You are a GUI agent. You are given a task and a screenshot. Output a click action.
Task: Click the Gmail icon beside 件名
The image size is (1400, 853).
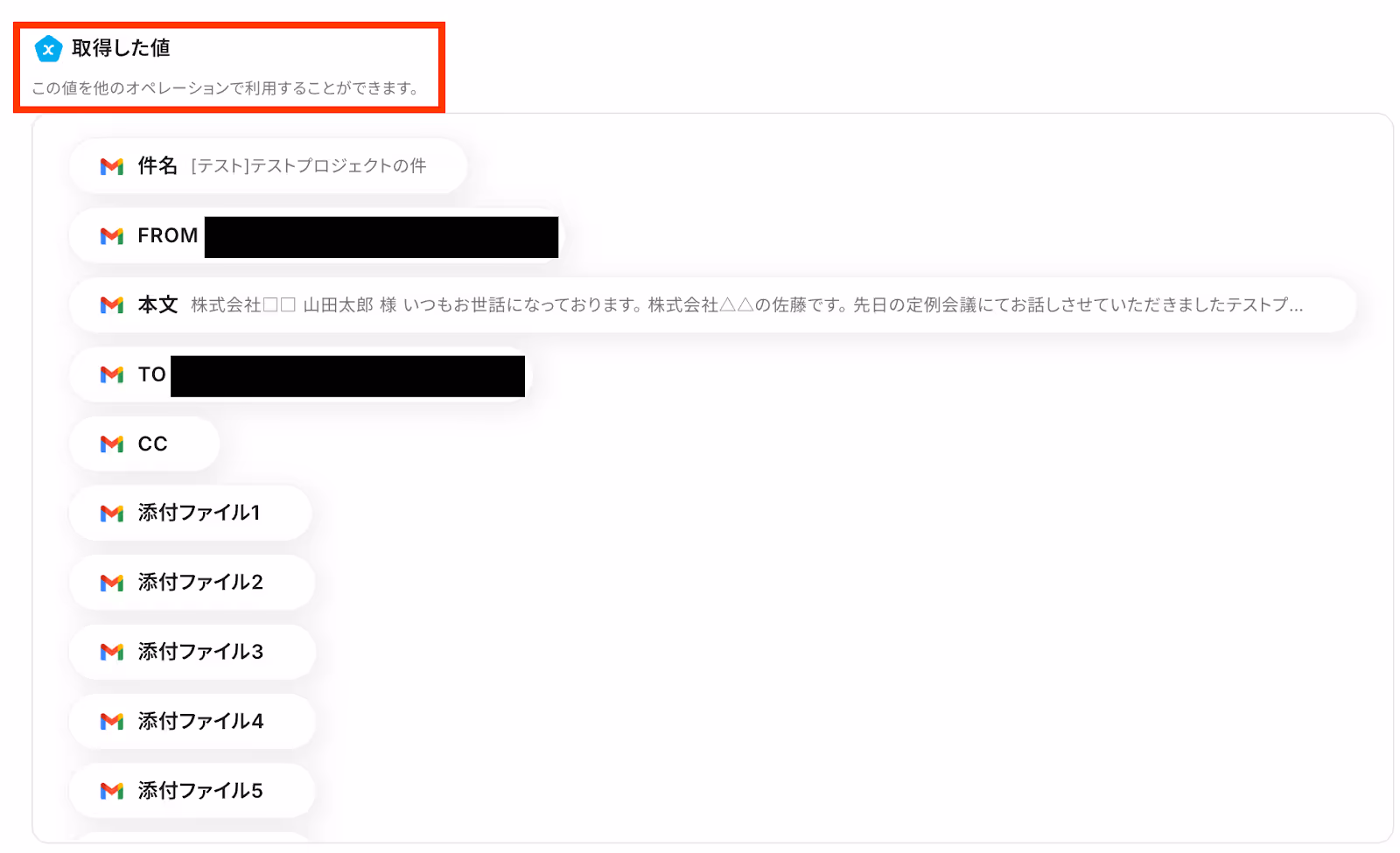pyautogui.click(x=112, y=166)
